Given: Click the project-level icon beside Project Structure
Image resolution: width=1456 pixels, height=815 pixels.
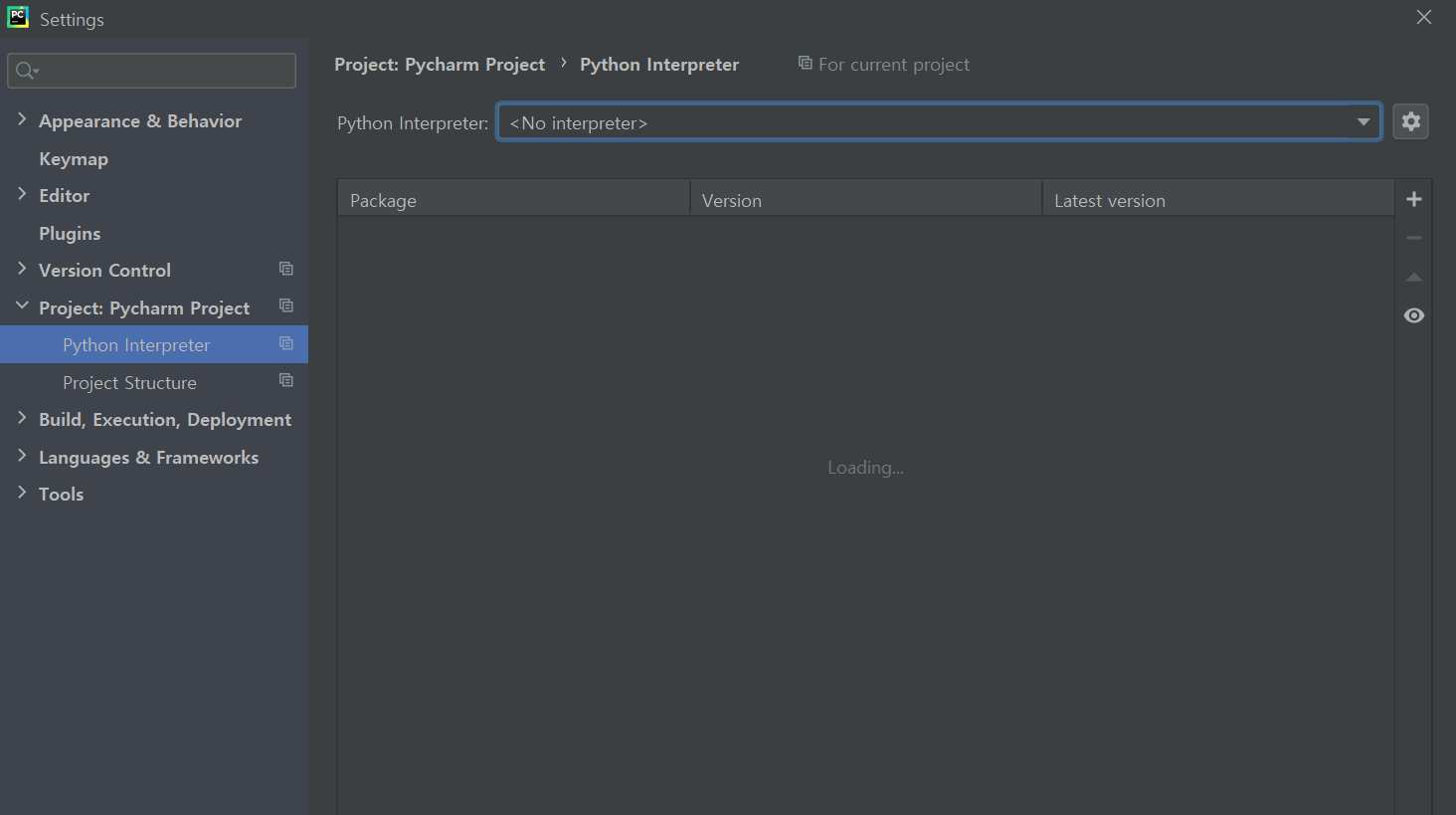Looking at the screenshot, I should (286, 380).
